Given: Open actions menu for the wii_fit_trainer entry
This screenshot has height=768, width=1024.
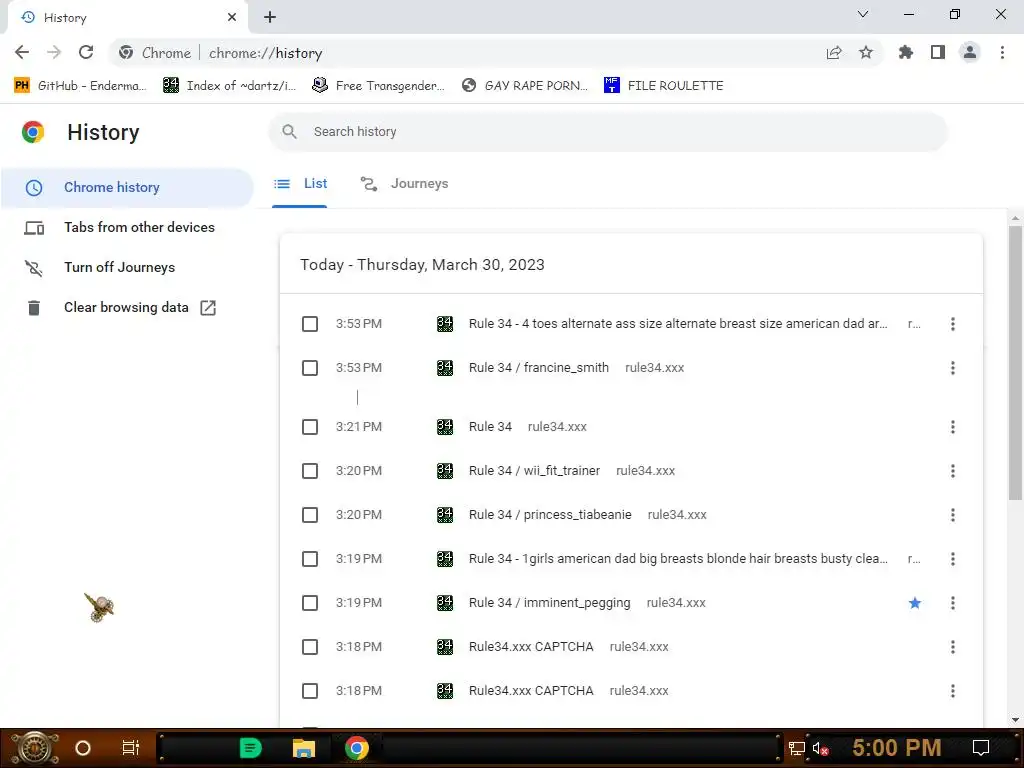Looking at the screenshot, I should coord(953,471).
